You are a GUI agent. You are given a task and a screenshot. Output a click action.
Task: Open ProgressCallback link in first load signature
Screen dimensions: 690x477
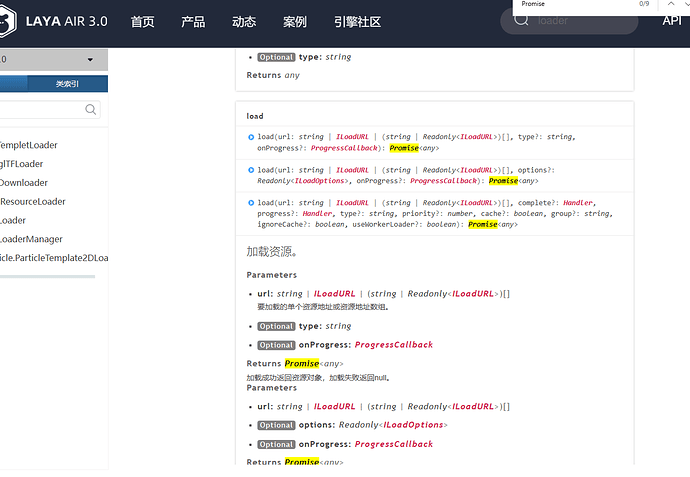[344, 148]
